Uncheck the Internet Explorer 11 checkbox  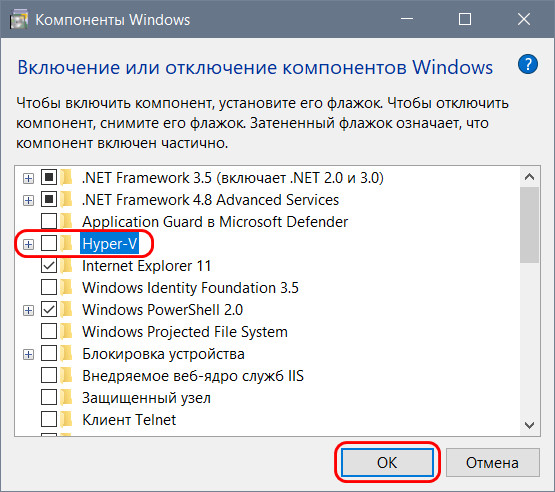click(x=49, y=265)
